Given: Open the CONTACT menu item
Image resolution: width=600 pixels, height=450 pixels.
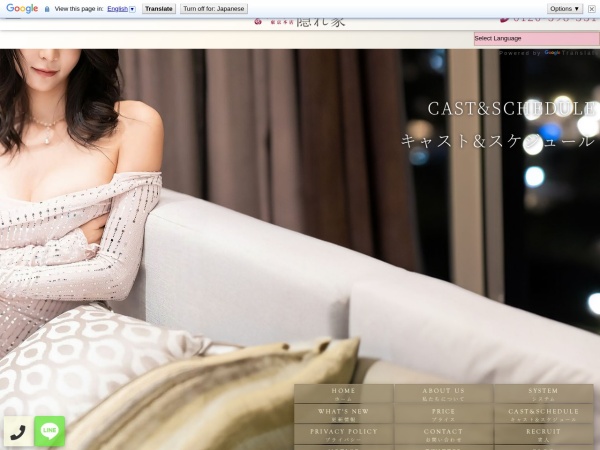Looking at the screenshot, I should (x=443, y=434).
